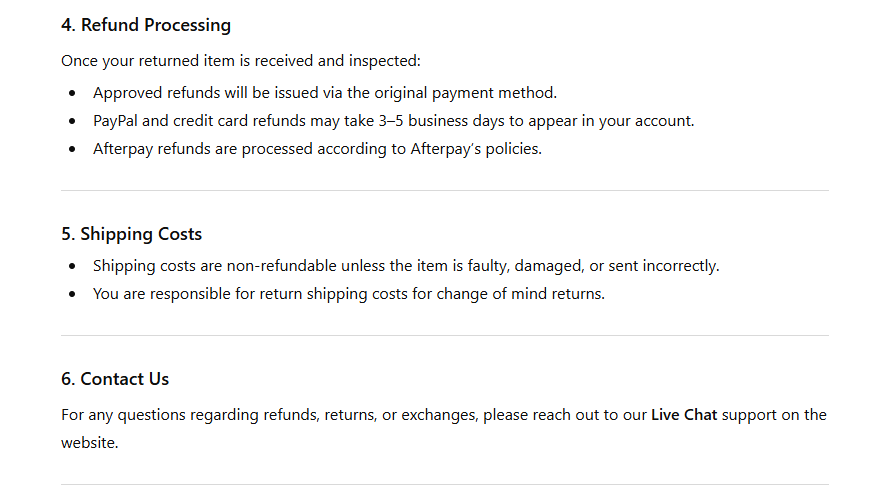Click the divider line above Contact Us
Image resolution: width=888 pixels, height=497 pixels.
point(444,335)
